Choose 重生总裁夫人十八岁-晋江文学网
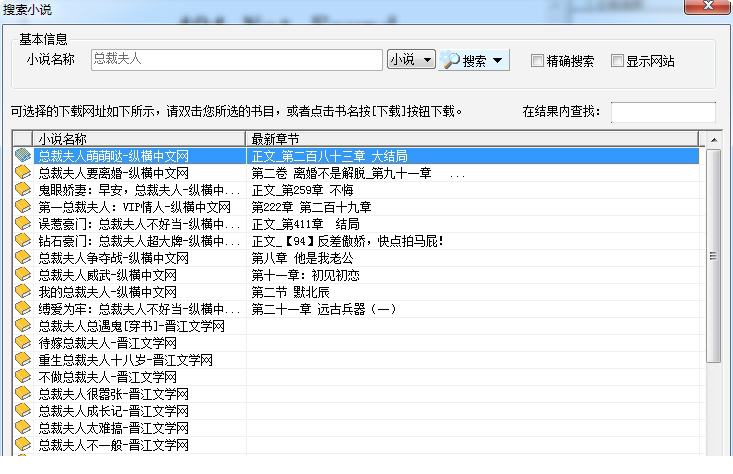 pyautogui.click(x=125, y=360)
